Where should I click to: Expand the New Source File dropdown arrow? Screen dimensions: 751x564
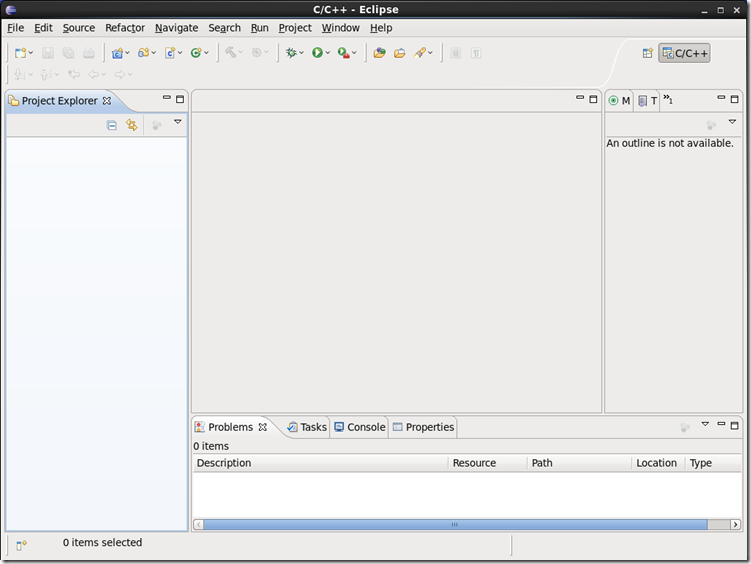coord(180,53)
